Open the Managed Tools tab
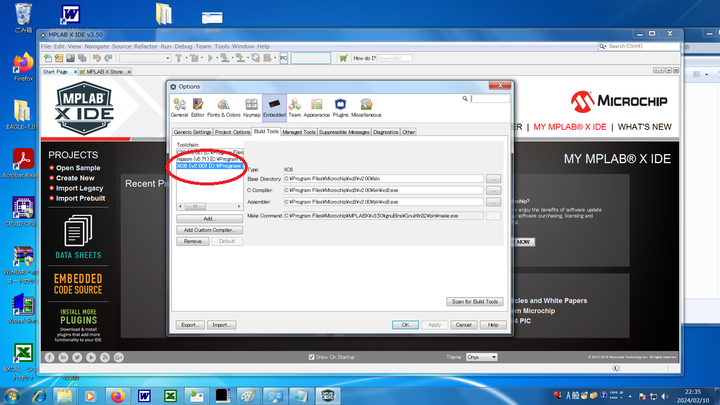The image size is (720, 405). click(299, 131)
